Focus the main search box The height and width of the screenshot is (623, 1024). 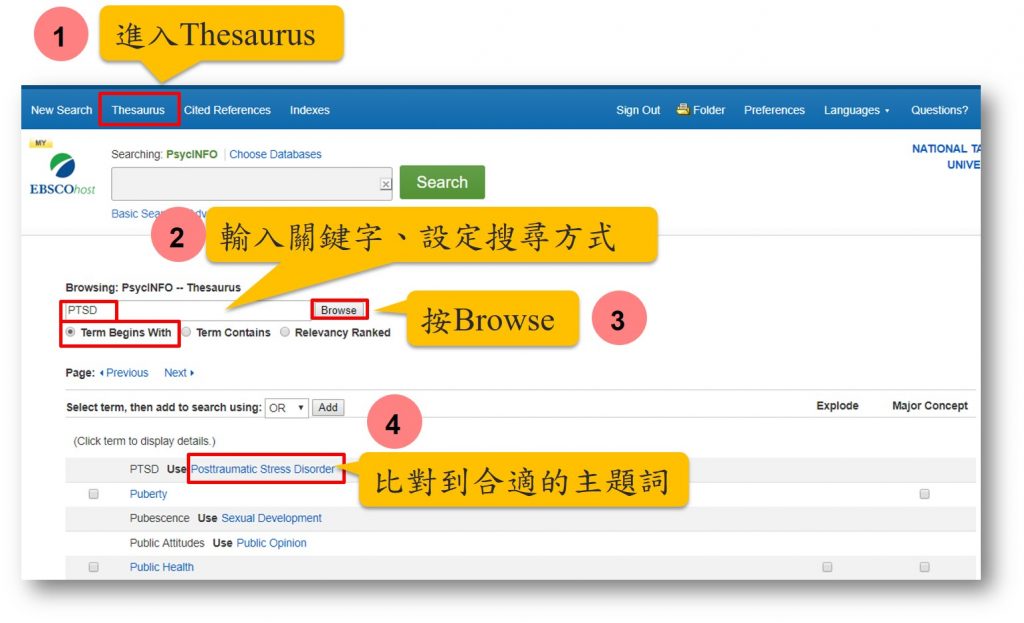pos(251,184)
